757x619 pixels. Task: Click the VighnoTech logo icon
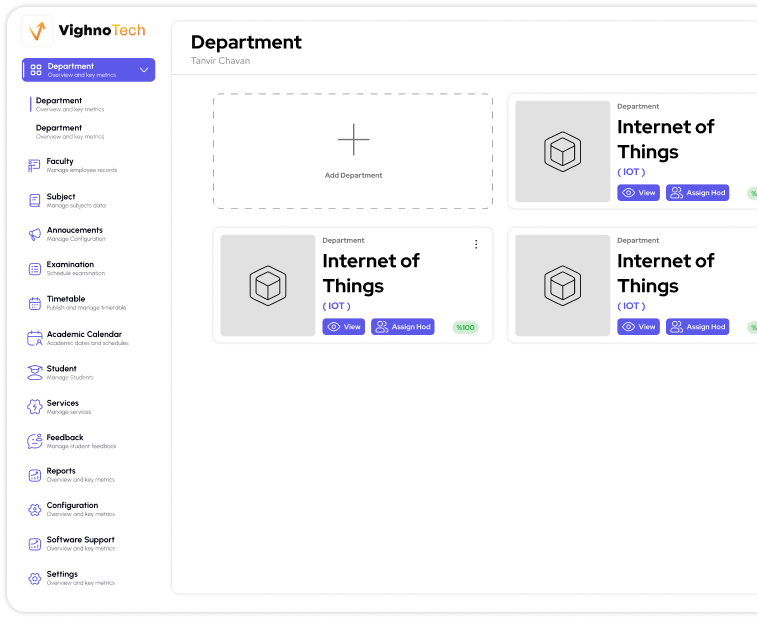(x=37, y=31)
